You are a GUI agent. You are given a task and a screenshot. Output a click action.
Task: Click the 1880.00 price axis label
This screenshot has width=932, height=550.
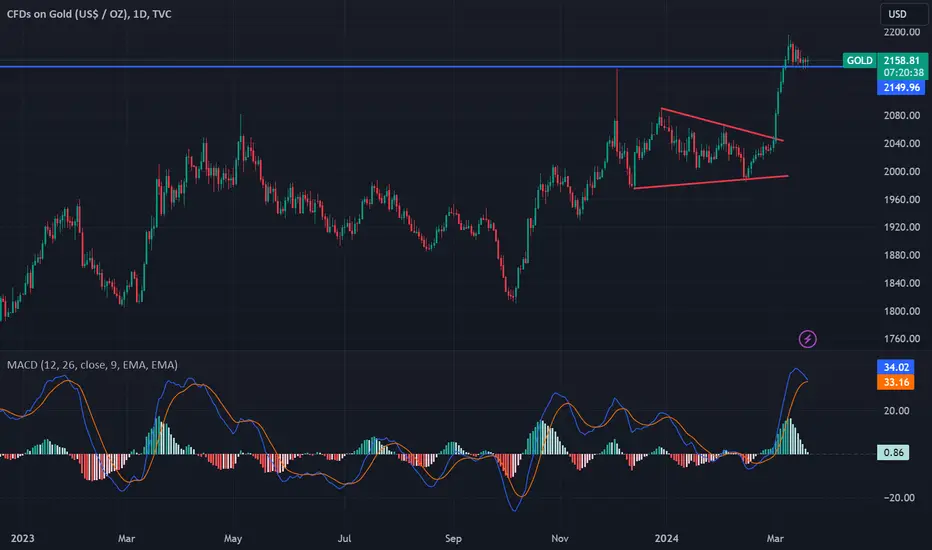tap(902, 255)
